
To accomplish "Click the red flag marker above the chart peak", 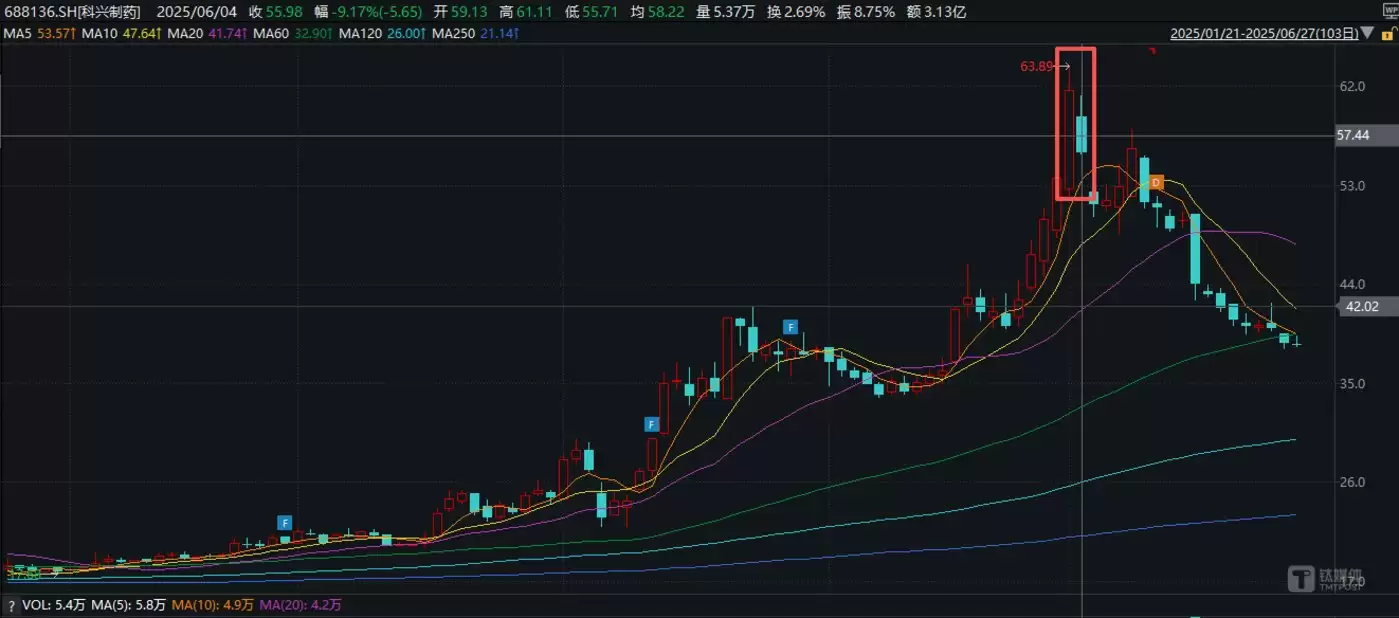I will point(1152,50).
